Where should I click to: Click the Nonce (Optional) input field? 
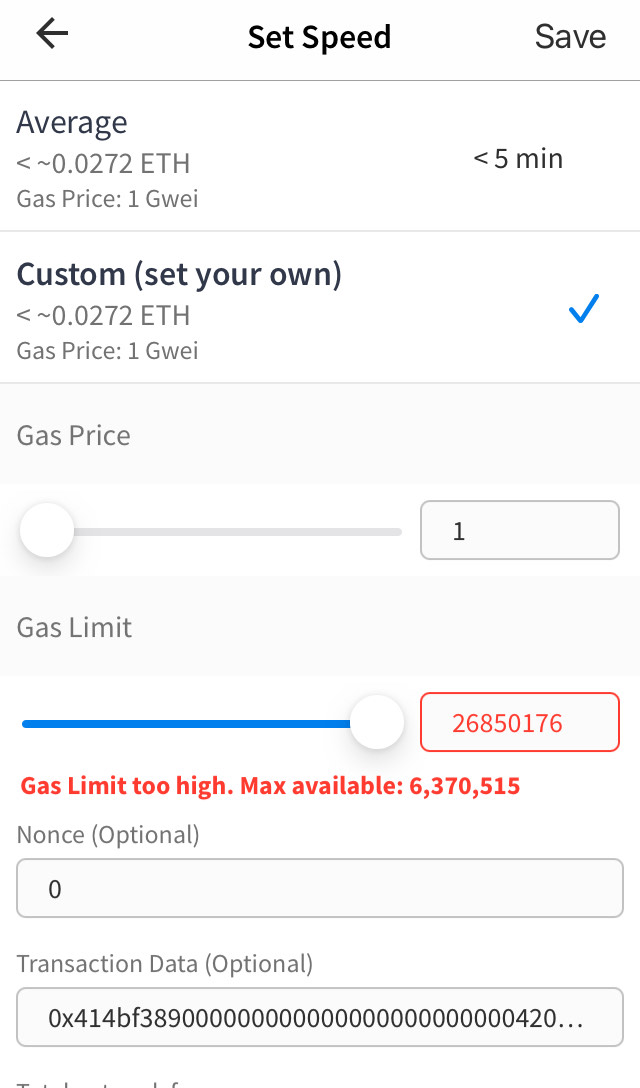click(320, 887)
